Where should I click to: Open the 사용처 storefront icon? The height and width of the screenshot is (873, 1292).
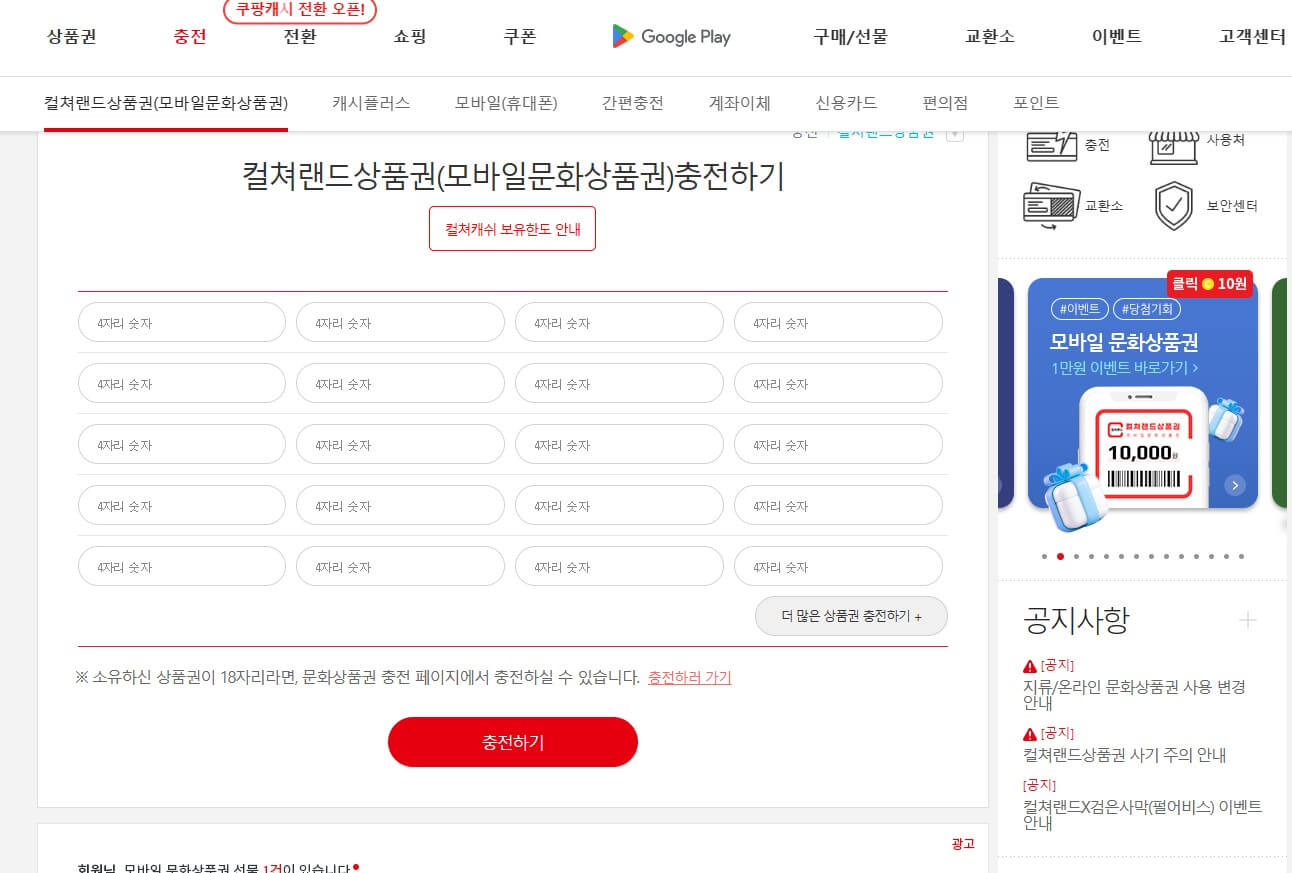1173,145
